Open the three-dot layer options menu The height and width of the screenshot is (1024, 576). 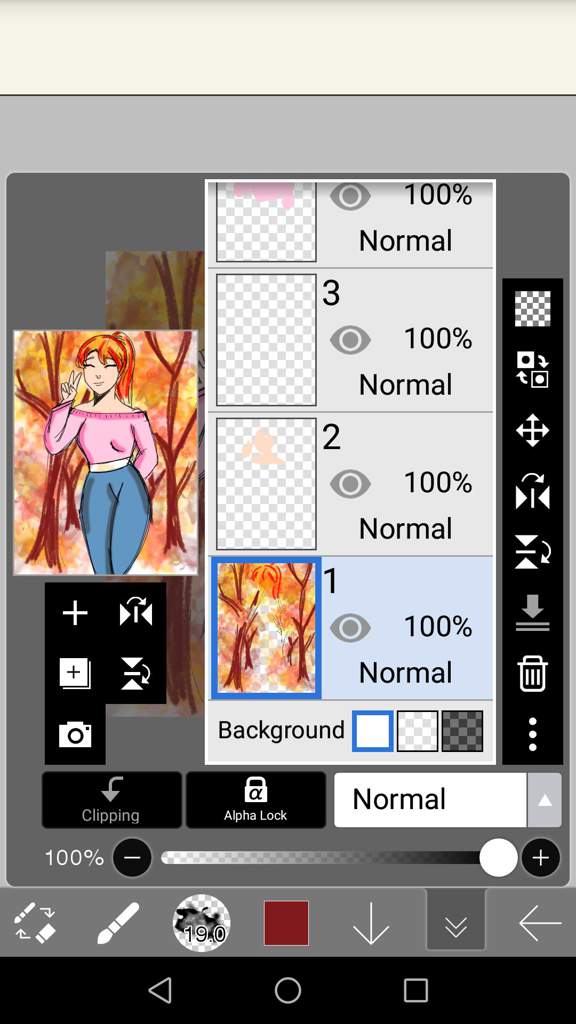(532, 735)
